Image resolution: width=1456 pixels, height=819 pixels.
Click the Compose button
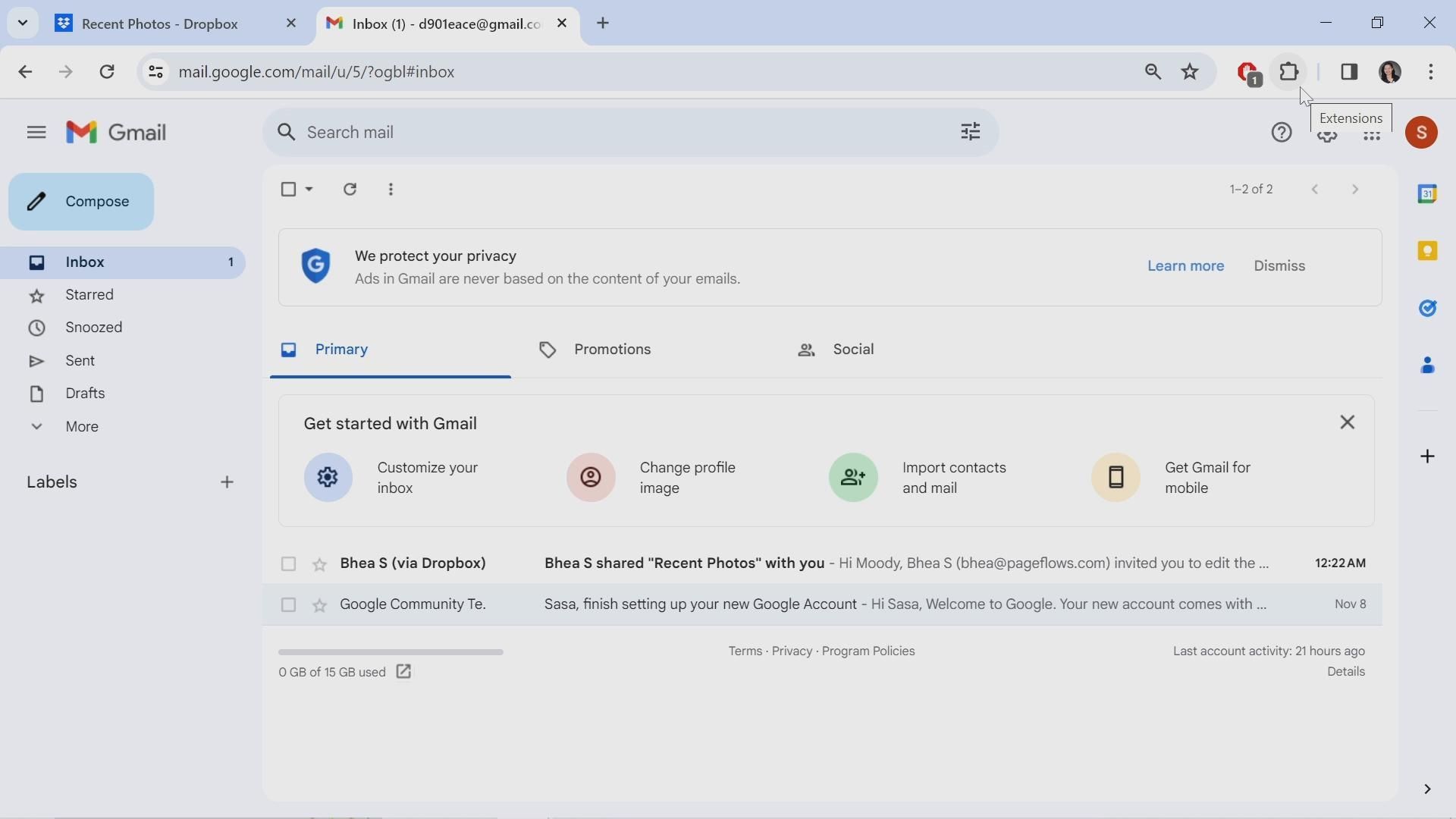[x=81, y=202]
